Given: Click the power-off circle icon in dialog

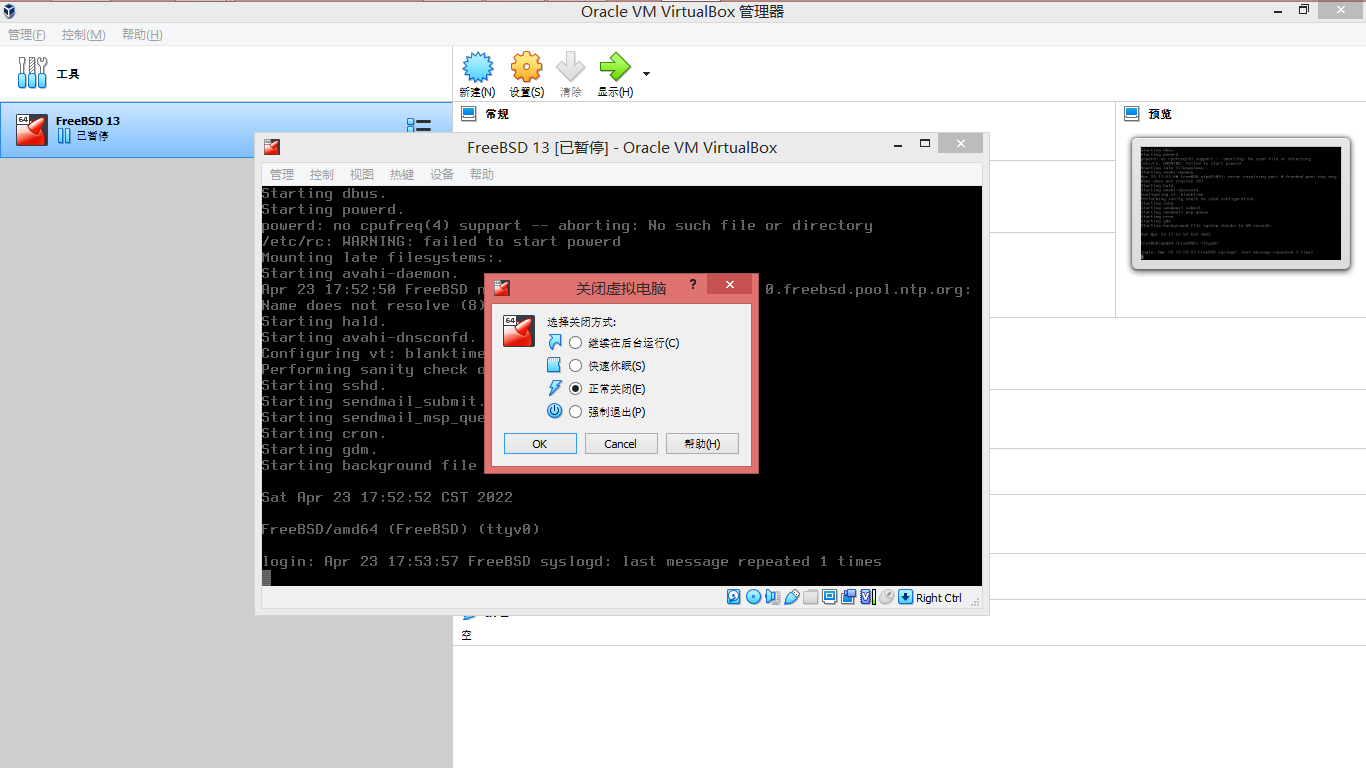Looking at the screenshot, I should click(555, 411).
